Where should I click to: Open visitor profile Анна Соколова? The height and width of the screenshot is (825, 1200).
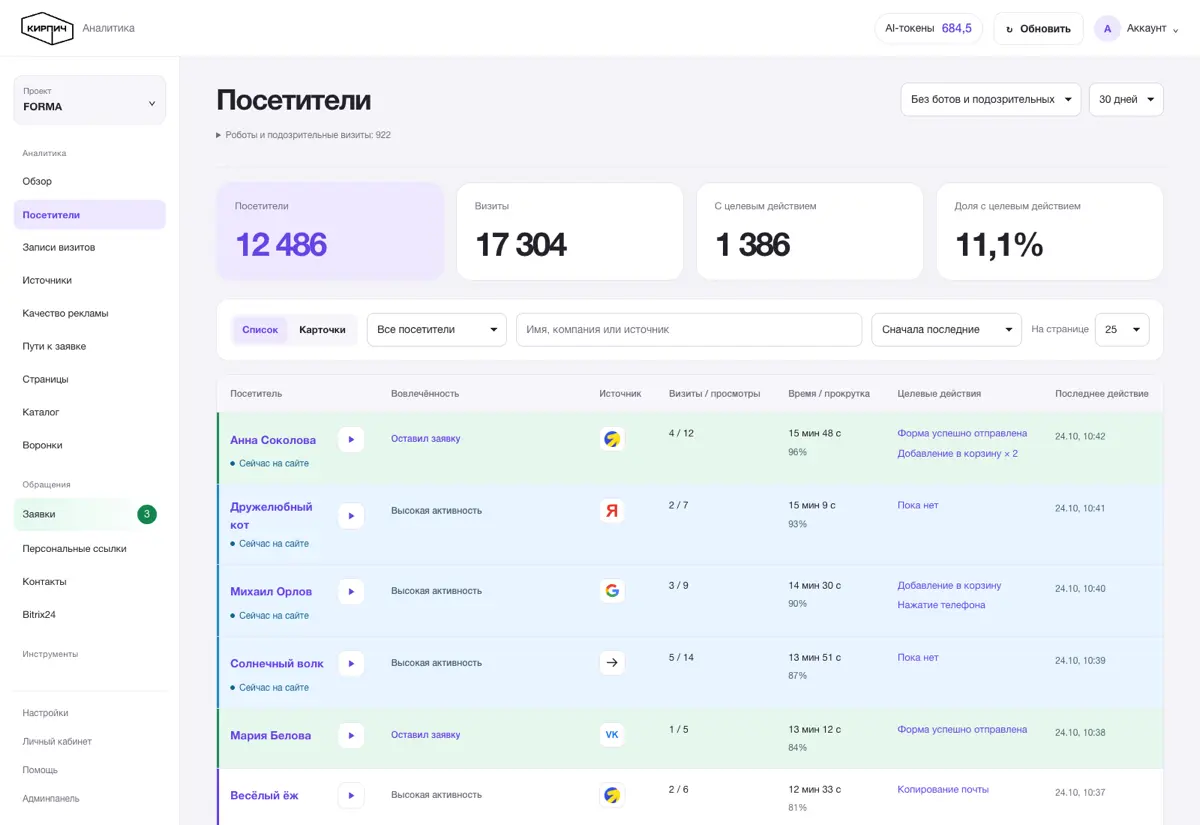coord(273,440)
